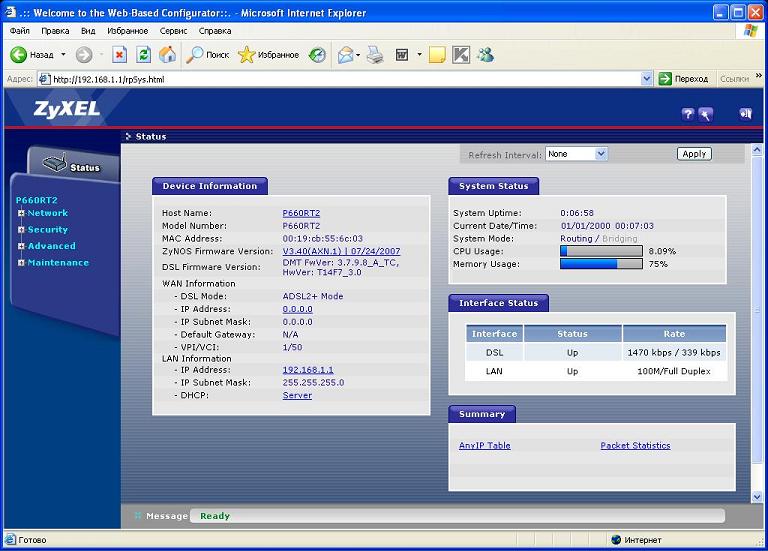Click the Интернет zone globe icon
The height and width of the screenshot is (551, 768).
(x=616, y=540)
